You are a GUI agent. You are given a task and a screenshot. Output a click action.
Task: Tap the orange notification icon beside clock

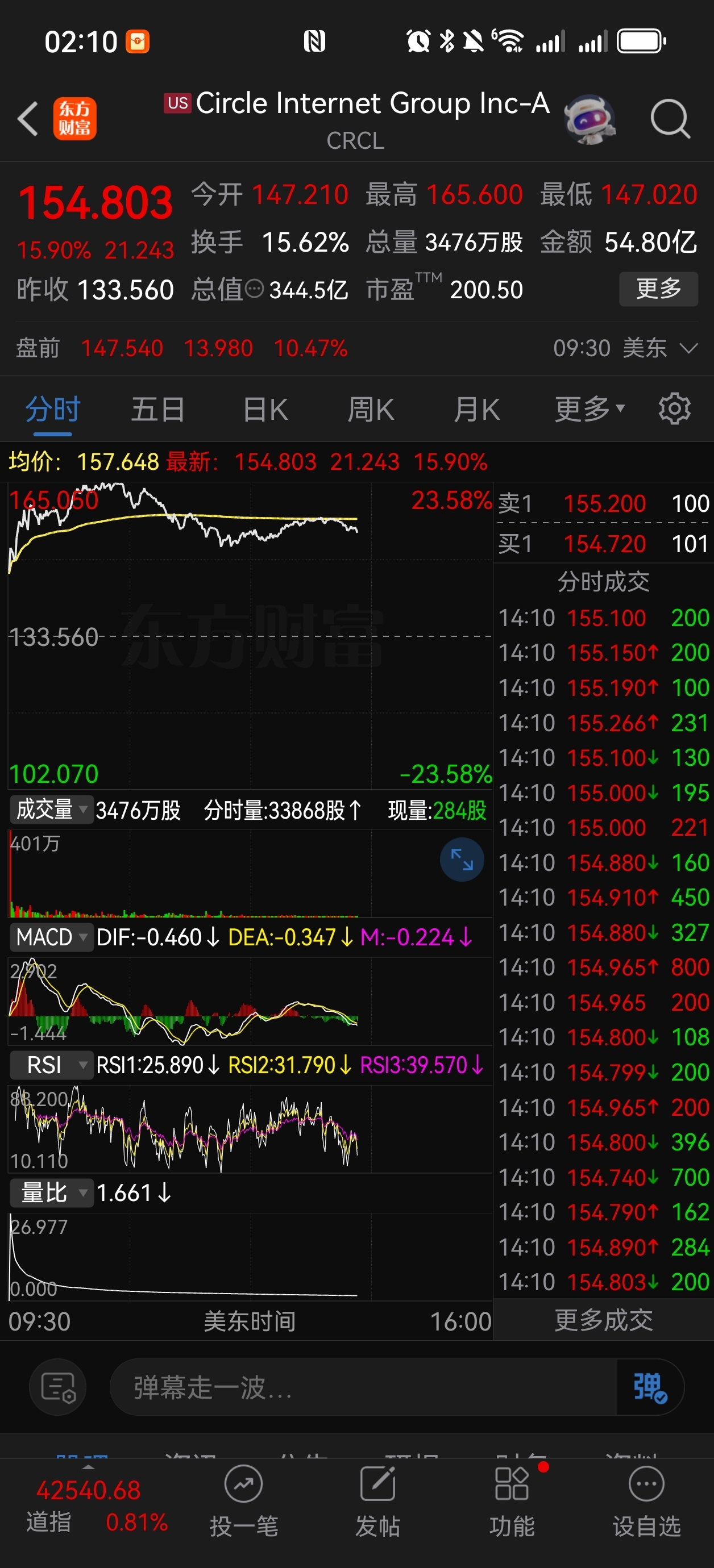click(x=137, y=41)
